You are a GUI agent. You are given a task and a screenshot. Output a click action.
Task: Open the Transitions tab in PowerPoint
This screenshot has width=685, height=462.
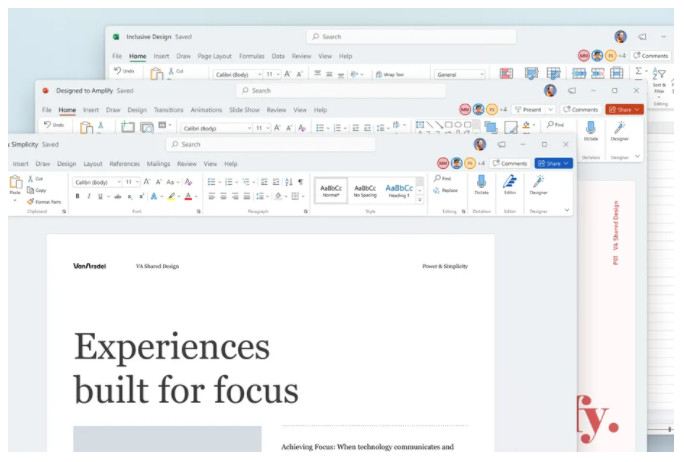[168, 109]
